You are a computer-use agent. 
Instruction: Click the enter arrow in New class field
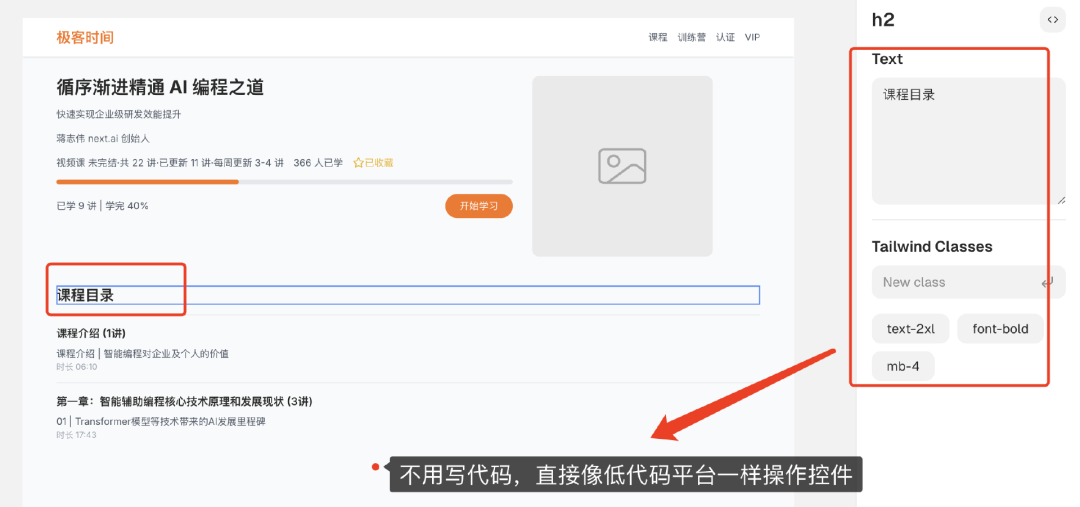[x=1047, y=282]
